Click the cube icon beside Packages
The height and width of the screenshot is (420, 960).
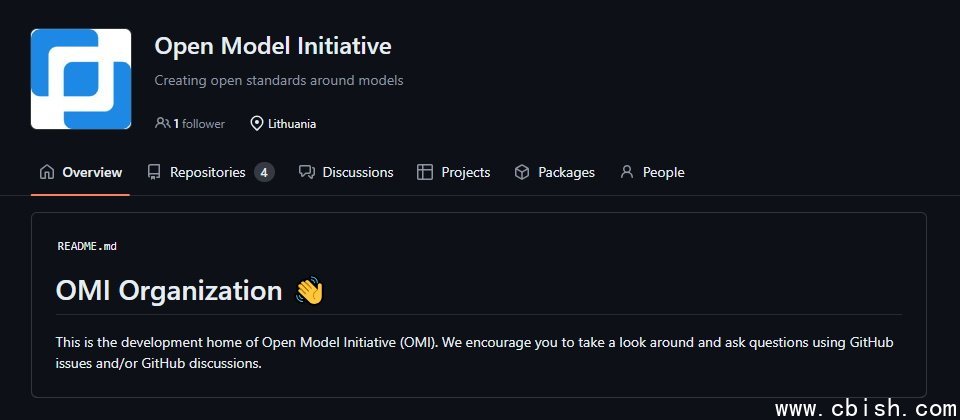coord(522,172)
